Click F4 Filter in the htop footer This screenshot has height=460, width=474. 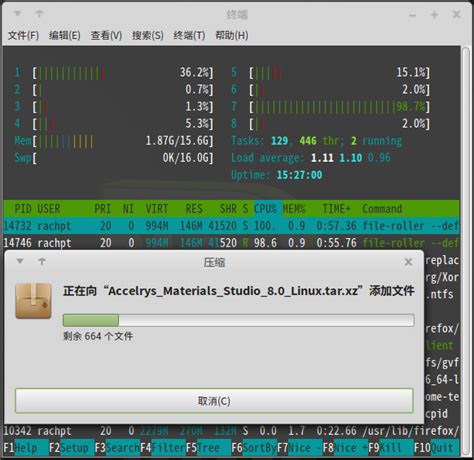[163, 448]
